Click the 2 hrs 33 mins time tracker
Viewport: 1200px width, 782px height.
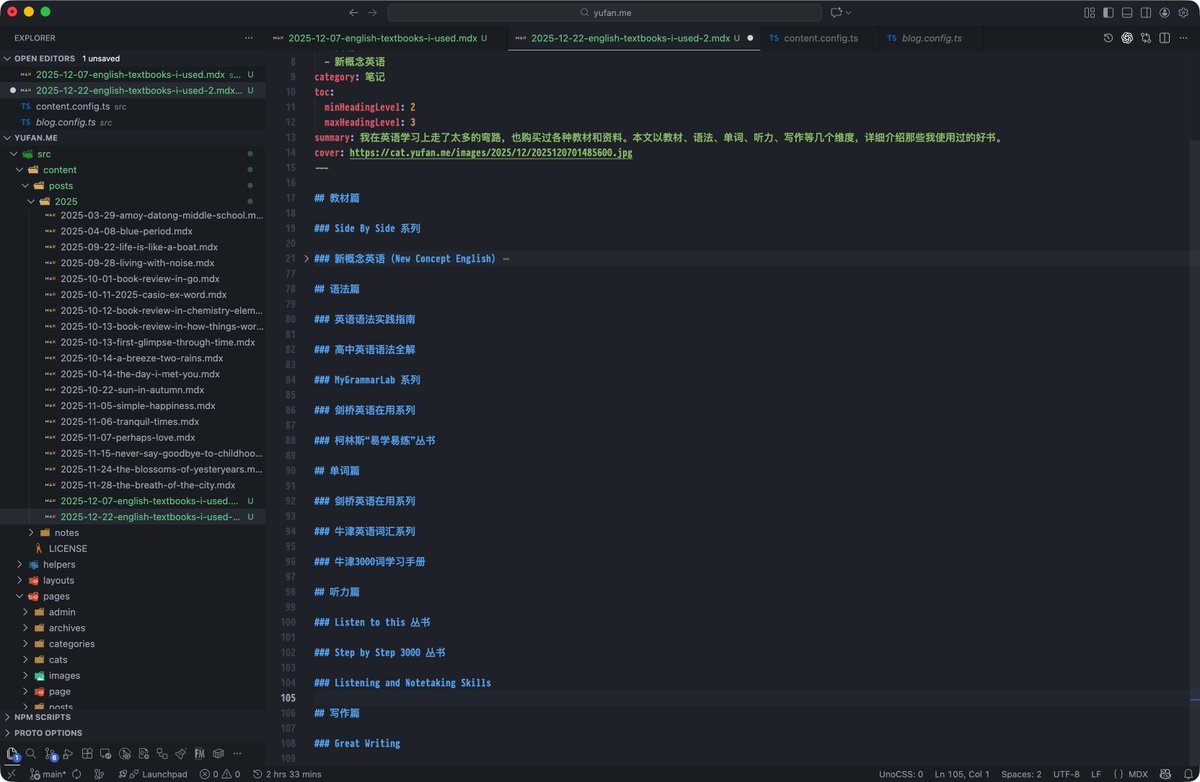pos(287,774)
